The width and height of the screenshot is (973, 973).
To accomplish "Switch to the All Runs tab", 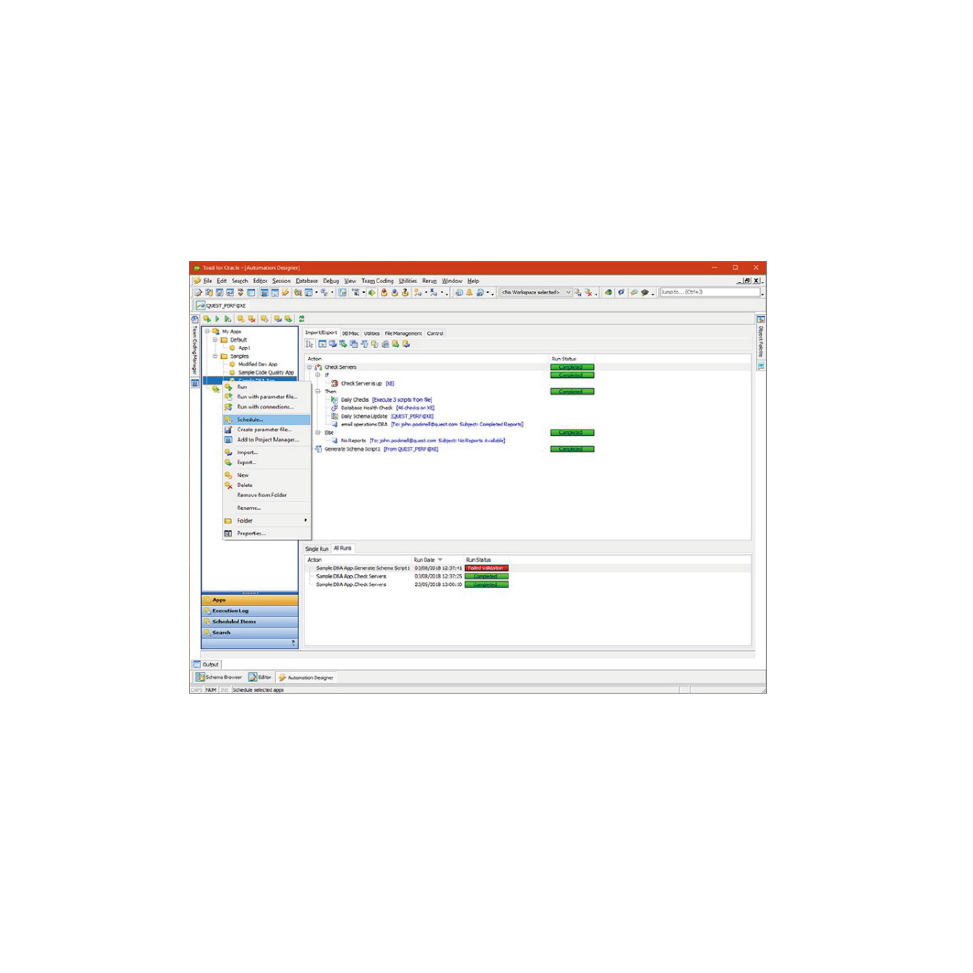I will pos(343,548).
